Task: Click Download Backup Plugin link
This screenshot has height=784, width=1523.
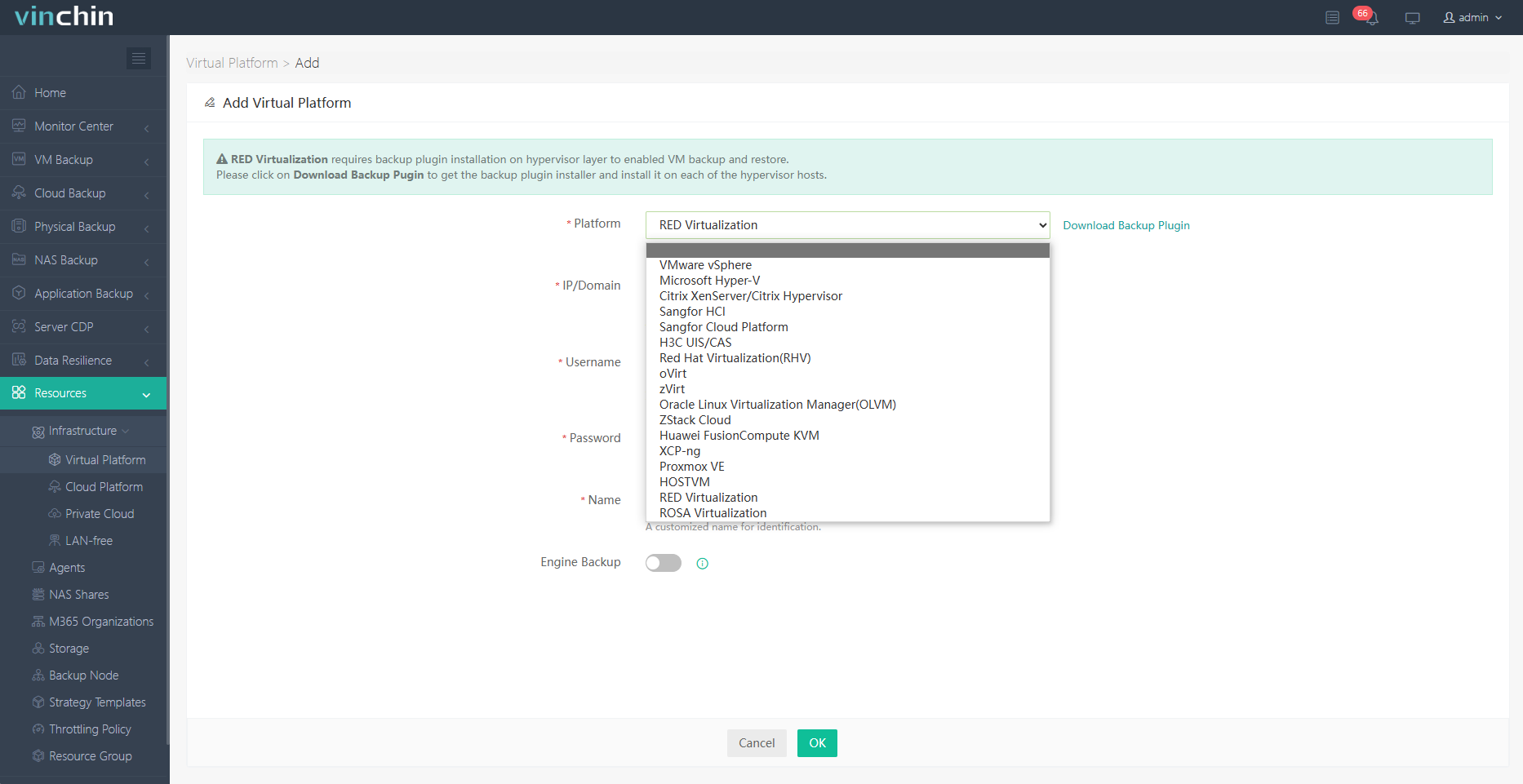Action: coord(1126,225)
